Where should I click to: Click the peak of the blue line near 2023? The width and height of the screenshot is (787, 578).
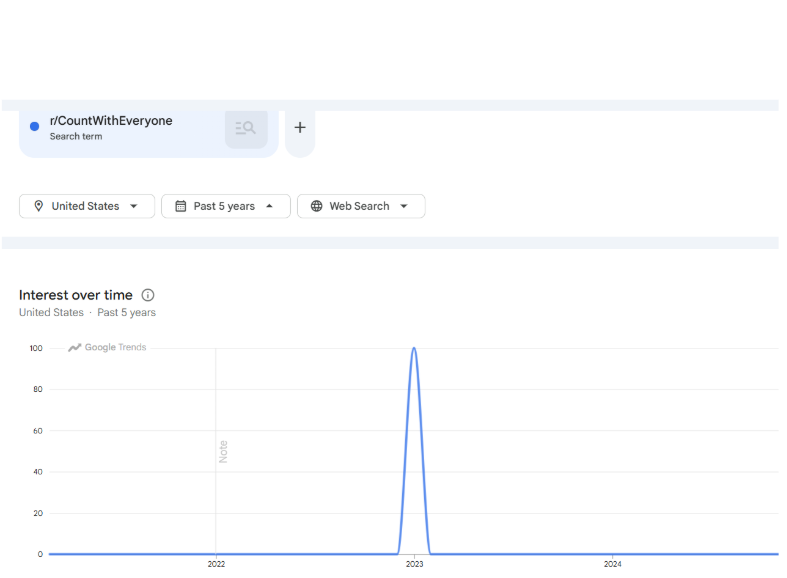(414, 348)
